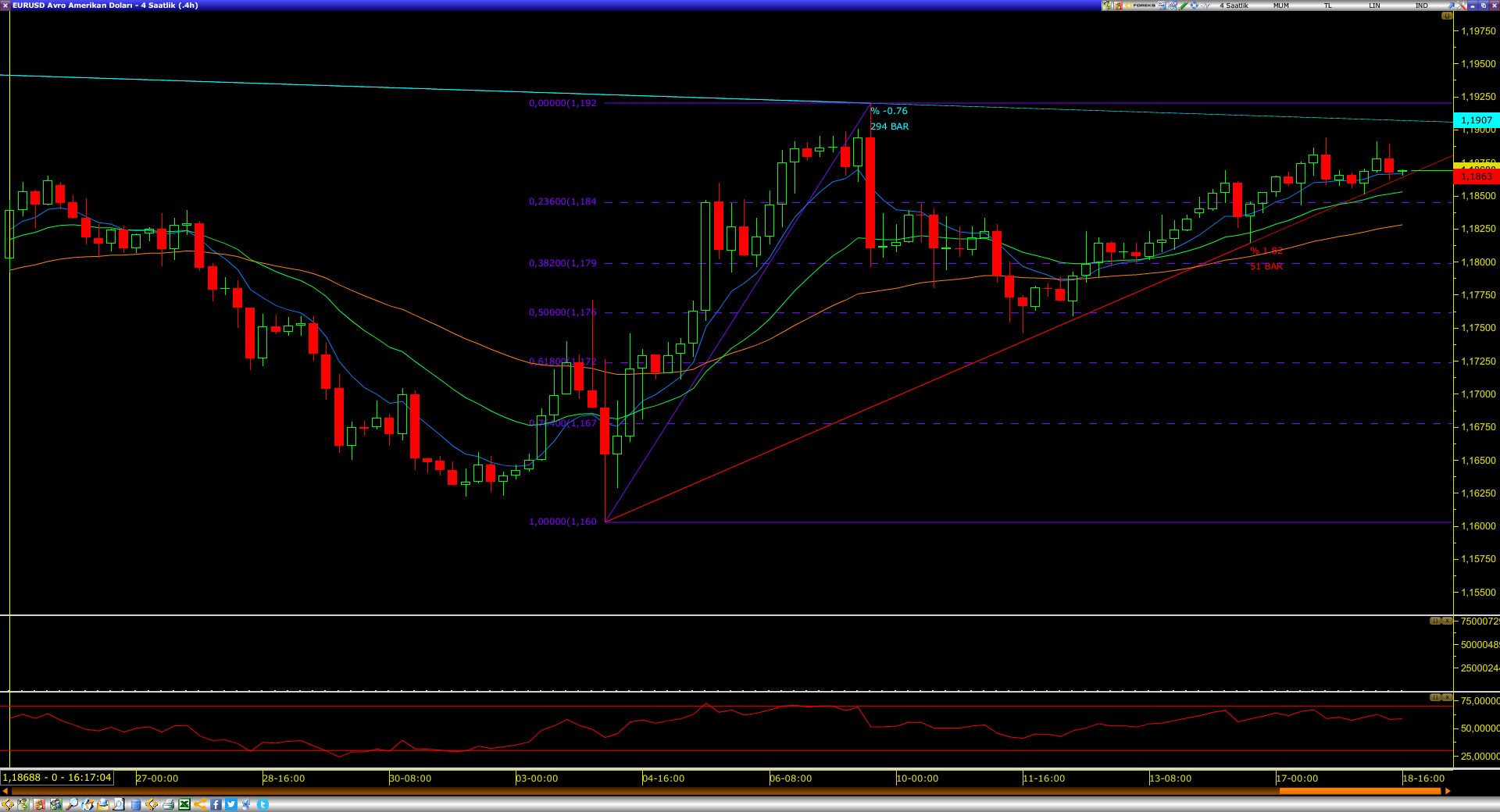Click the 0,00000(1,192 Fibonacci level label
This screenshot has width=1500, height=812.
562,103
